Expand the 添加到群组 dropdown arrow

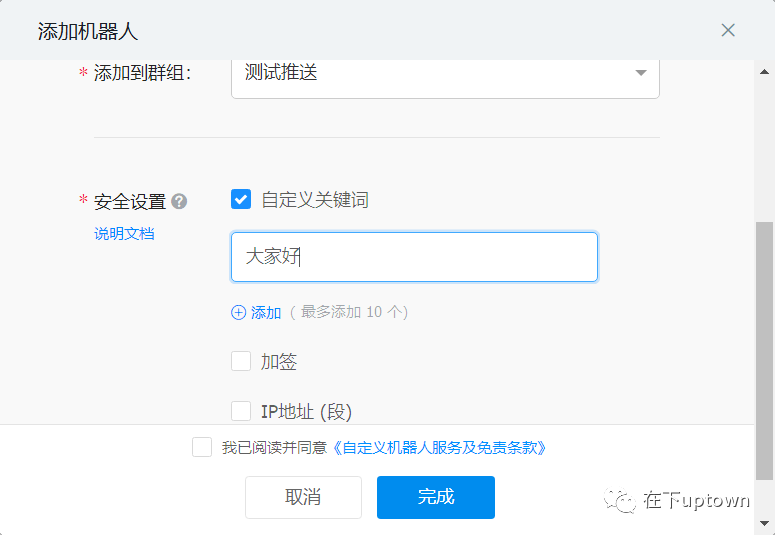pyautogui.click(x=641, y=73)
